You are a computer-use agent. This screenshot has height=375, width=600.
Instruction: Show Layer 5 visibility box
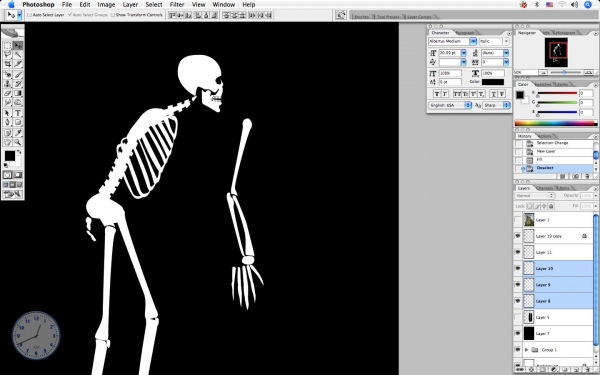tap(517, 317)
